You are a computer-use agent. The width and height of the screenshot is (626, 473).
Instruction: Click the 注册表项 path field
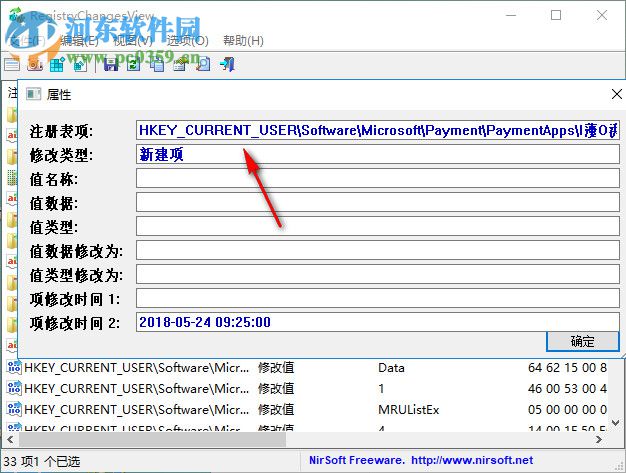(x=378, y=131)
